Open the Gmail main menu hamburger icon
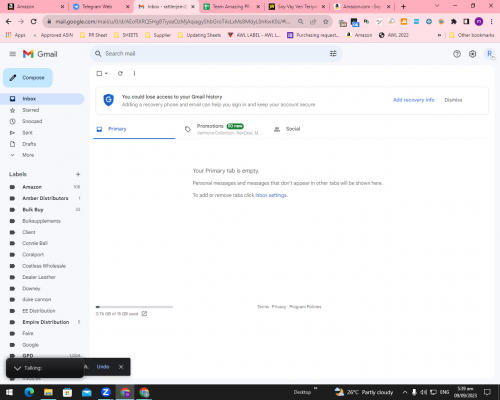The image size is (500, 400). (13, 54)
